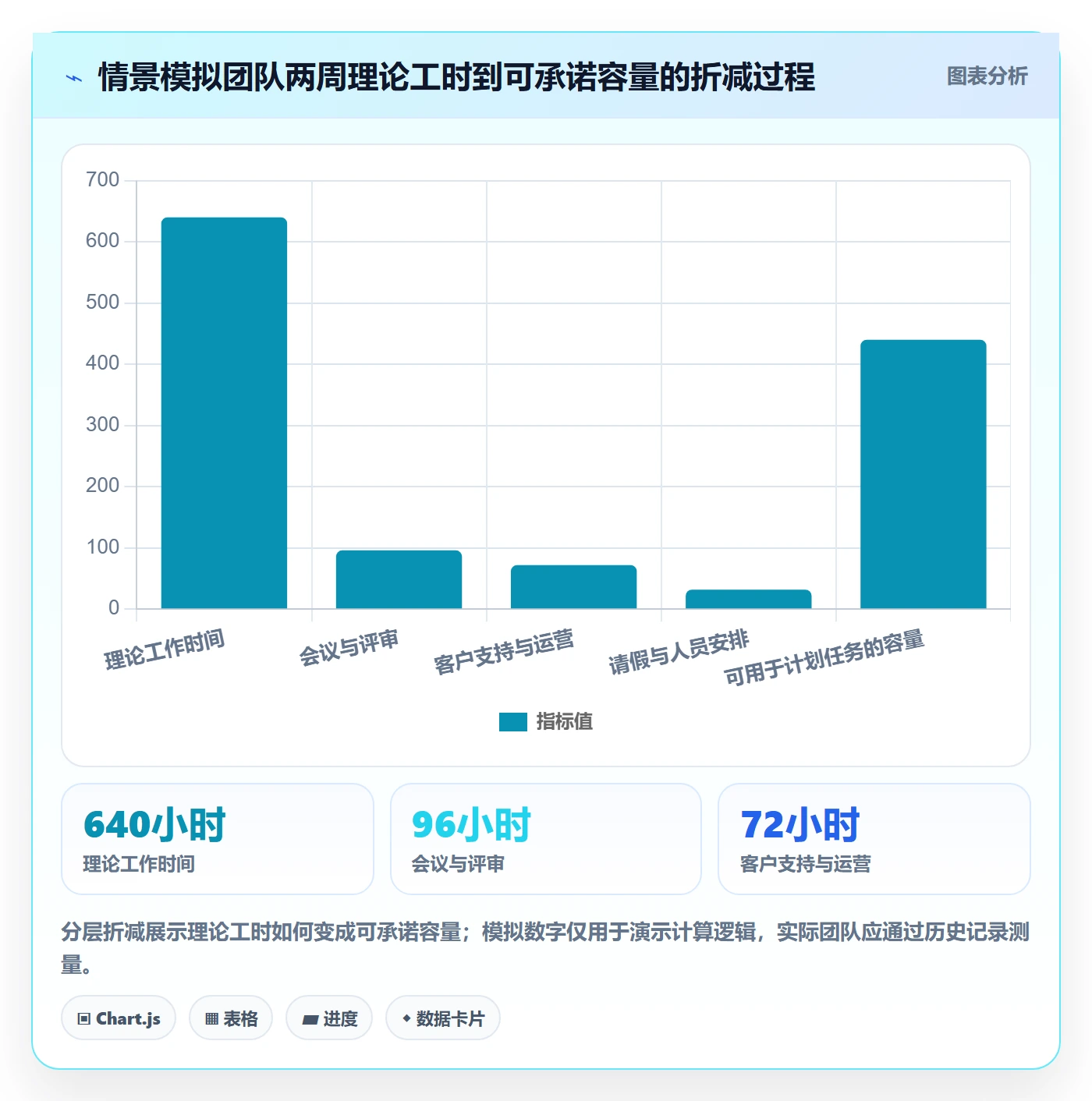The width and height of the screenshot is (1092, 1101).
Task: Click the 会议与评审 x-axis label
Action: (349, 648)
